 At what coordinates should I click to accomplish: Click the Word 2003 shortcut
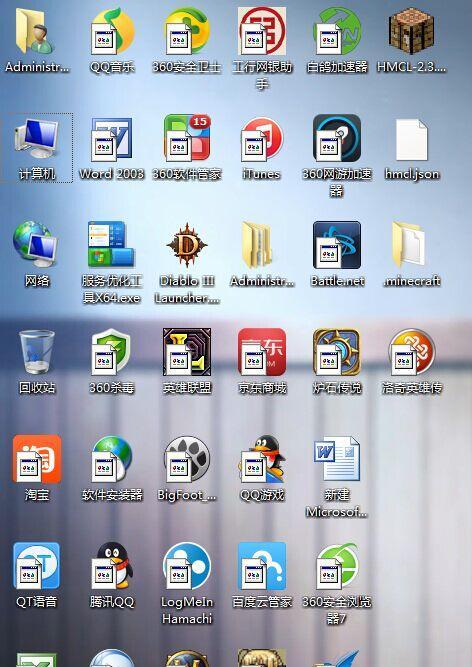[112, 140]
